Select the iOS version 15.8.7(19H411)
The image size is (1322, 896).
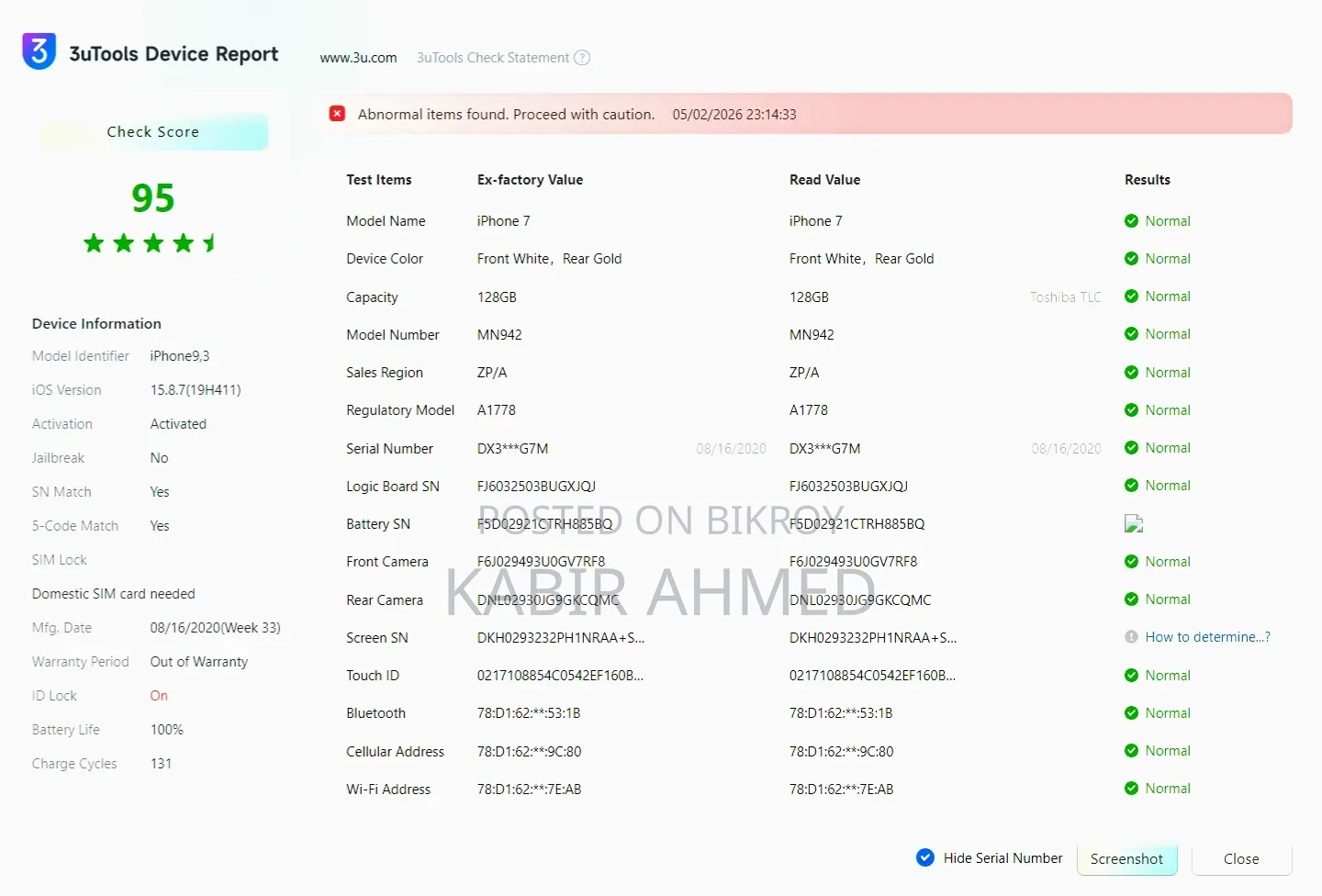click(x=196, y=390)
